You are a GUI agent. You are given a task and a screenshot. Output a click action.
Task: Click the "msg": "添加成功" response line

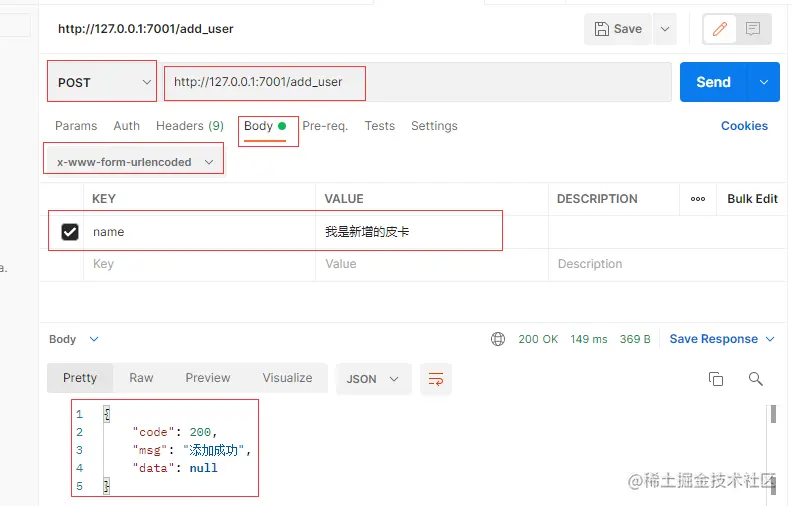(x=191, y=450)
